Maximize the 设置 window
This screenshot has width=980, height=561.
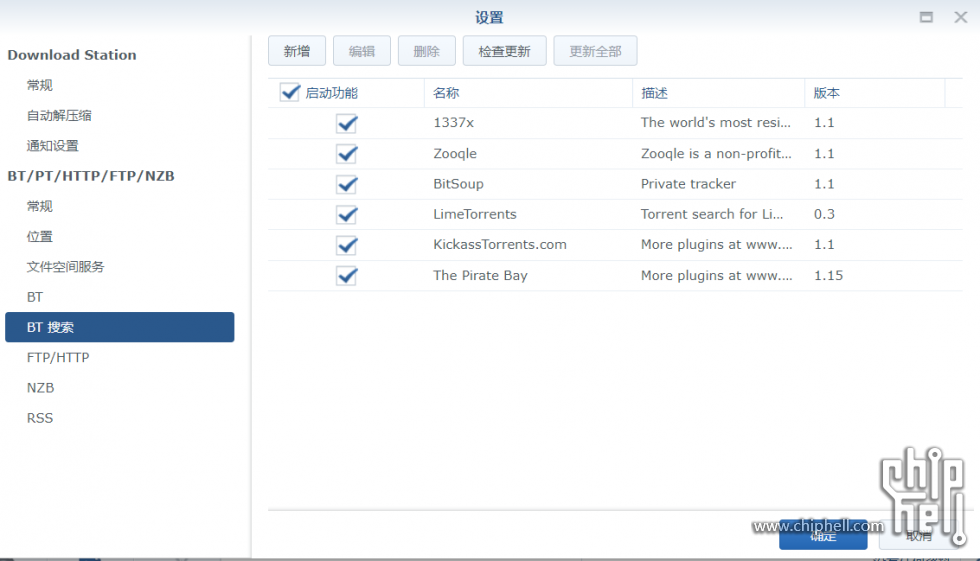tap(926, 17)
